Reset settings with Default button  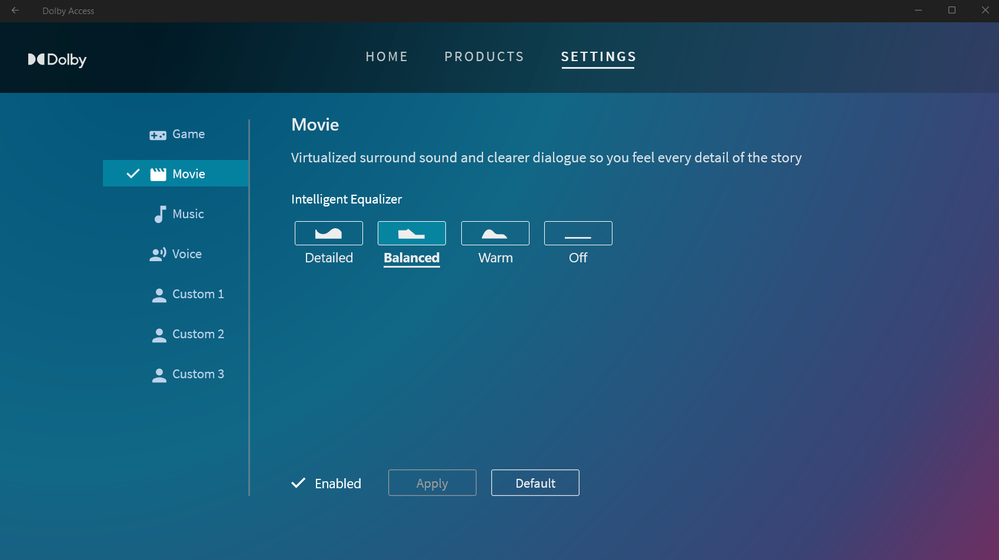click(x=535, y=483)
